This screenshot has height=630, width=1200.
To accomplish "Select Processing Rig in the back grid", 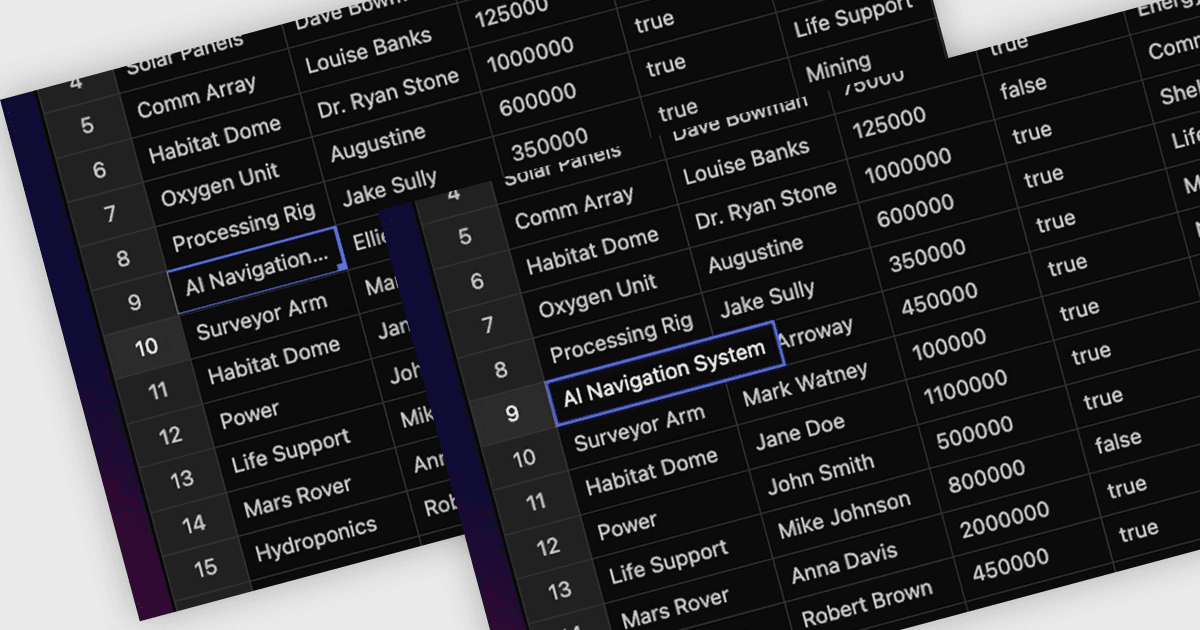I will tap(244, 227).
